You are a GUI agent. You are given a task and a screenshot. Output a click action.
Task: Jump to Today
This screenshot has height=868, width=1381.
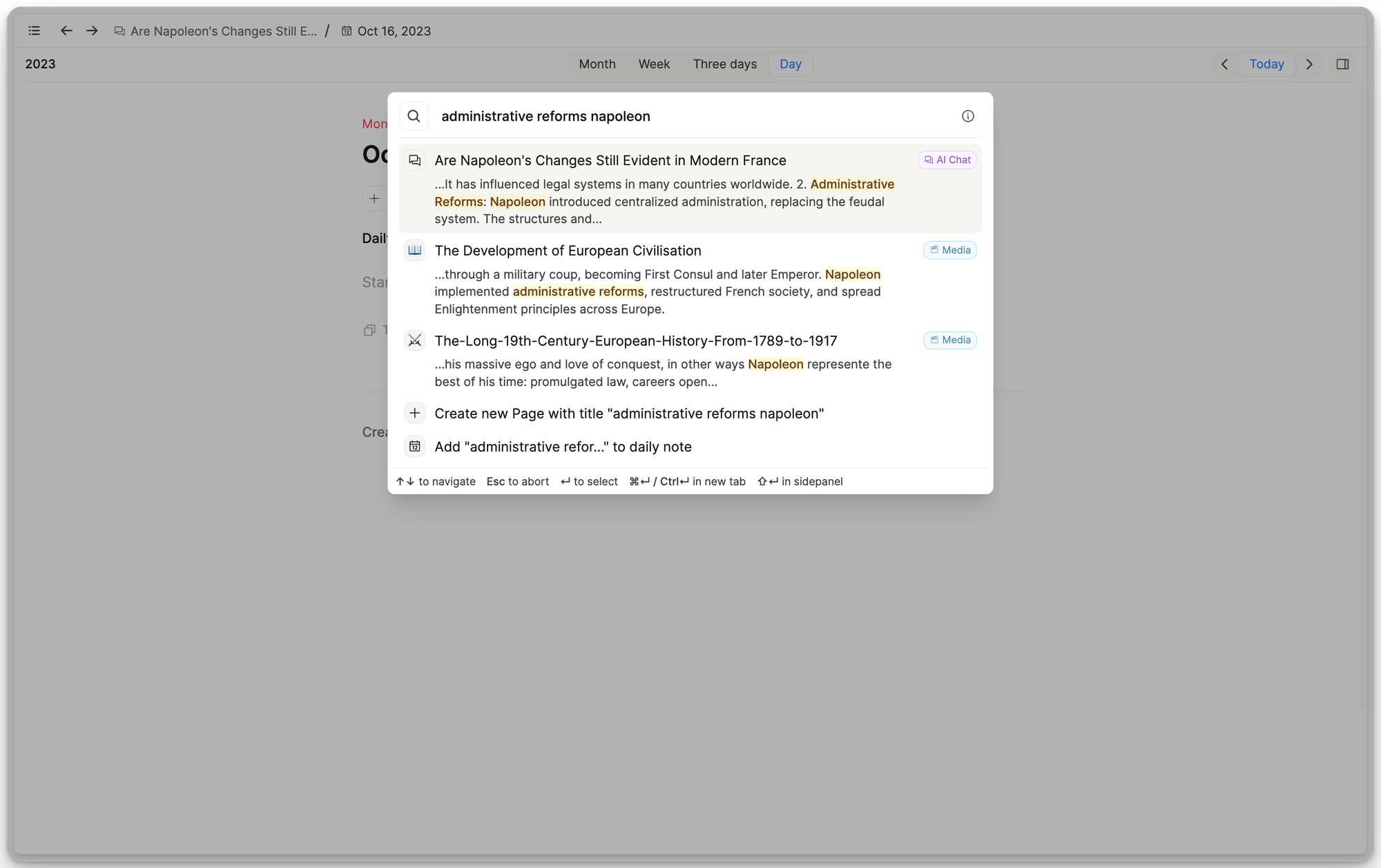1266,64
